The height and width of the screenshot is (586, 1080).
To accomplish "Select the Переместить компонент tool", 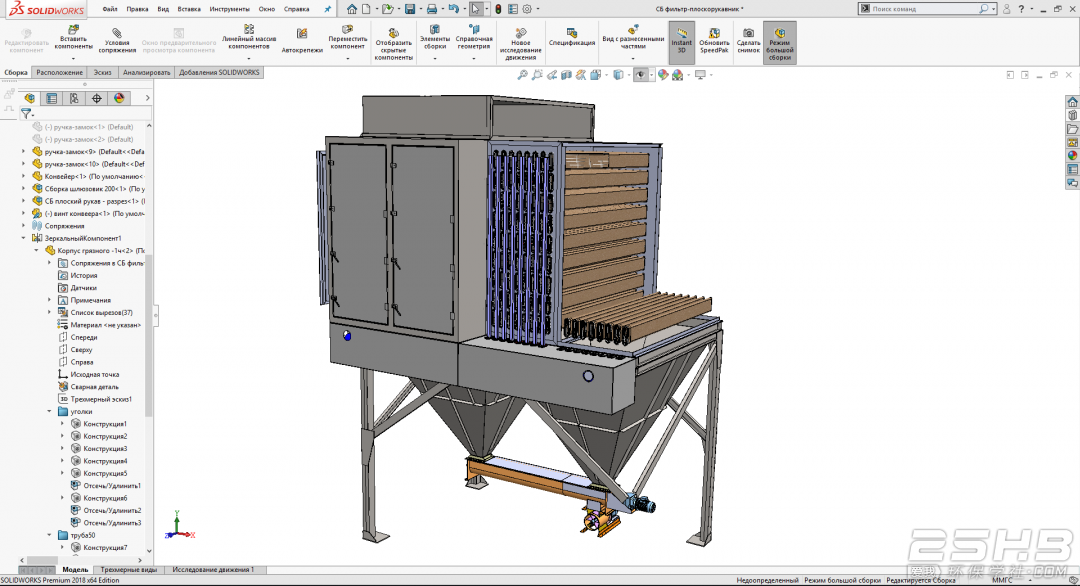I will tap(347, 39).
